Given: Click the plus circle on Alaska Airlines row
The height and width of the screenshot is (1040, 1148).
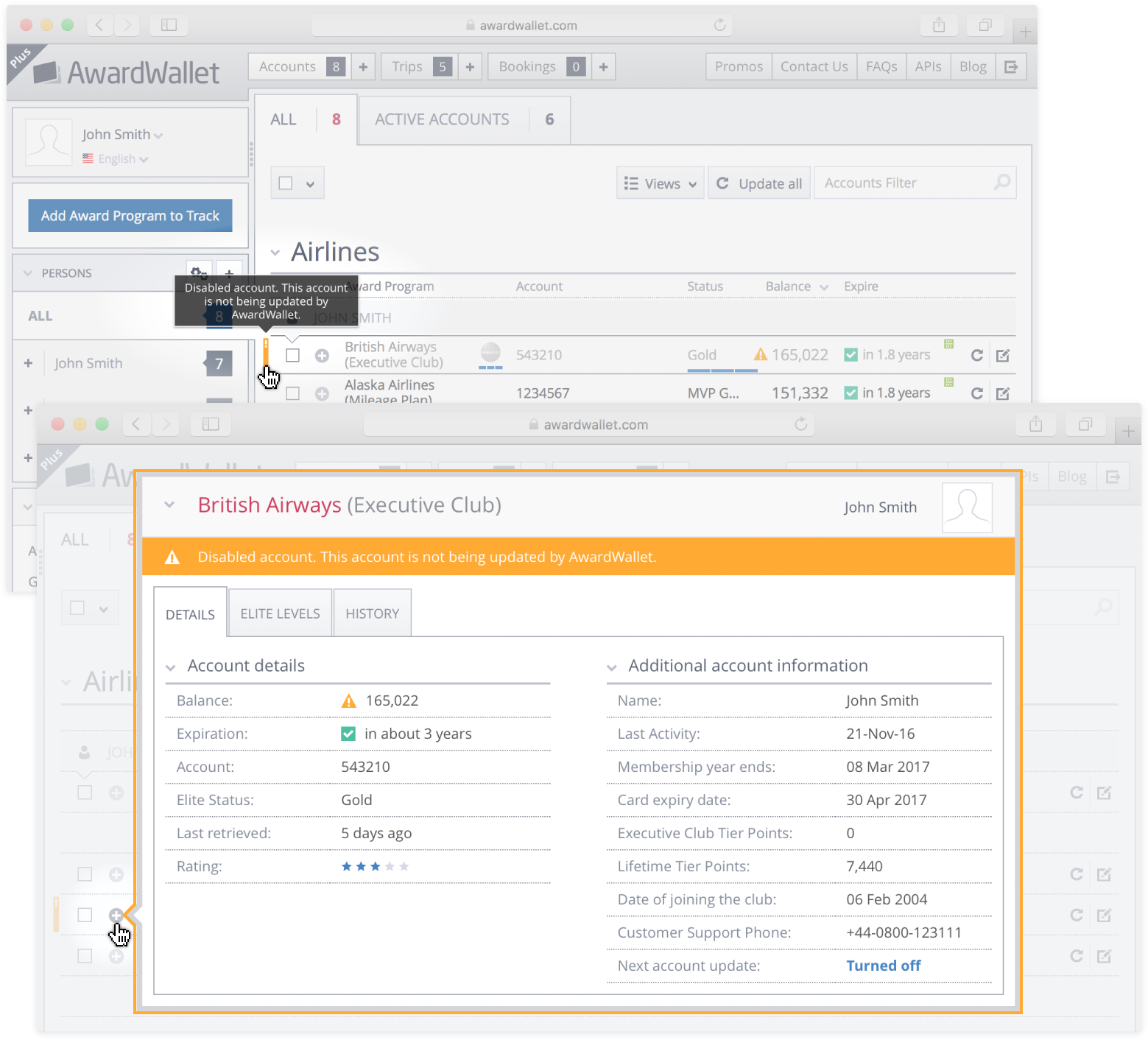Looking at the screenshot, I should click(322, 393).
